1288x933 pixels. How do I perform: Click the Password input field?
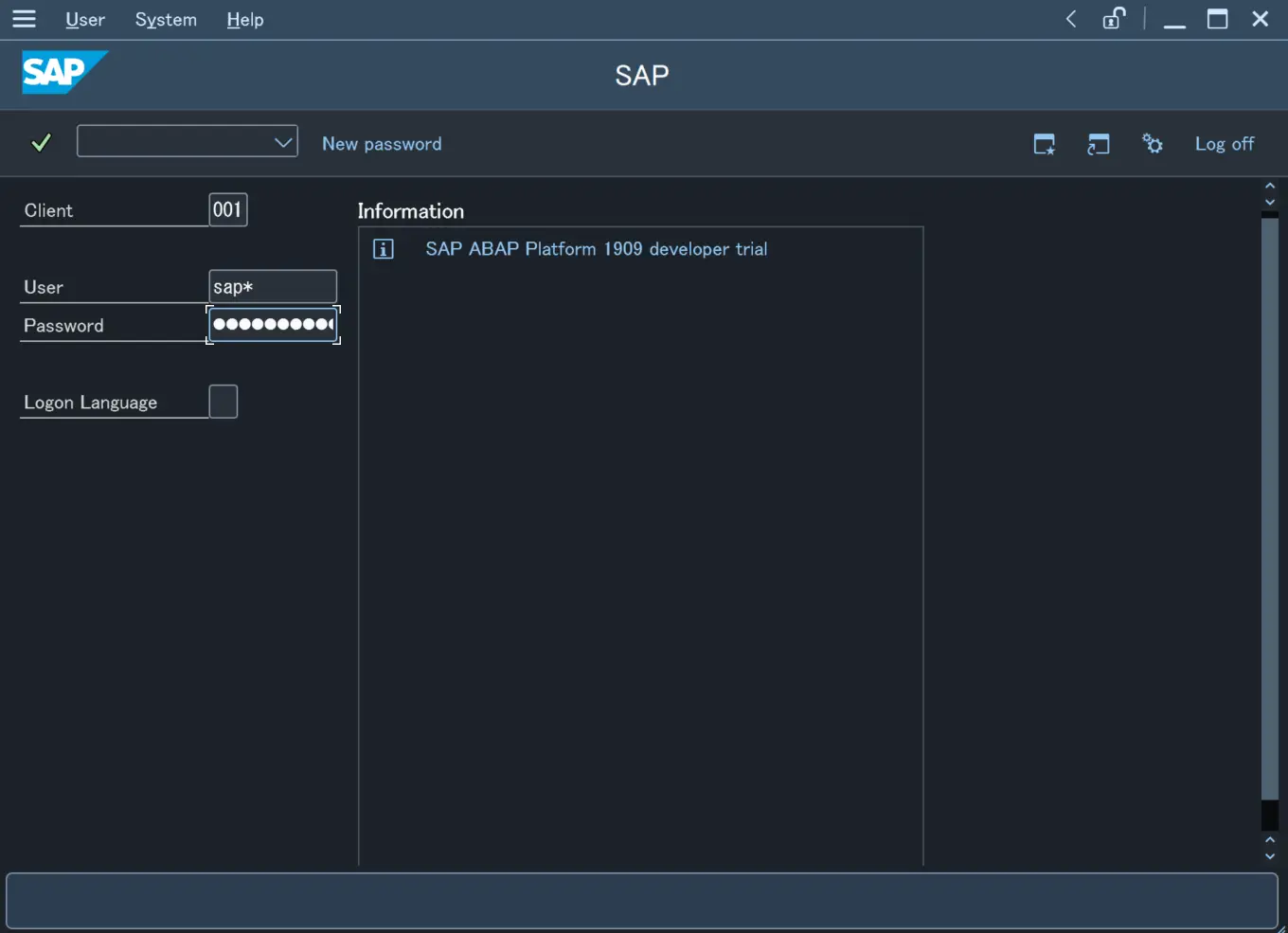pyautogui.click(x=273, y=325)
